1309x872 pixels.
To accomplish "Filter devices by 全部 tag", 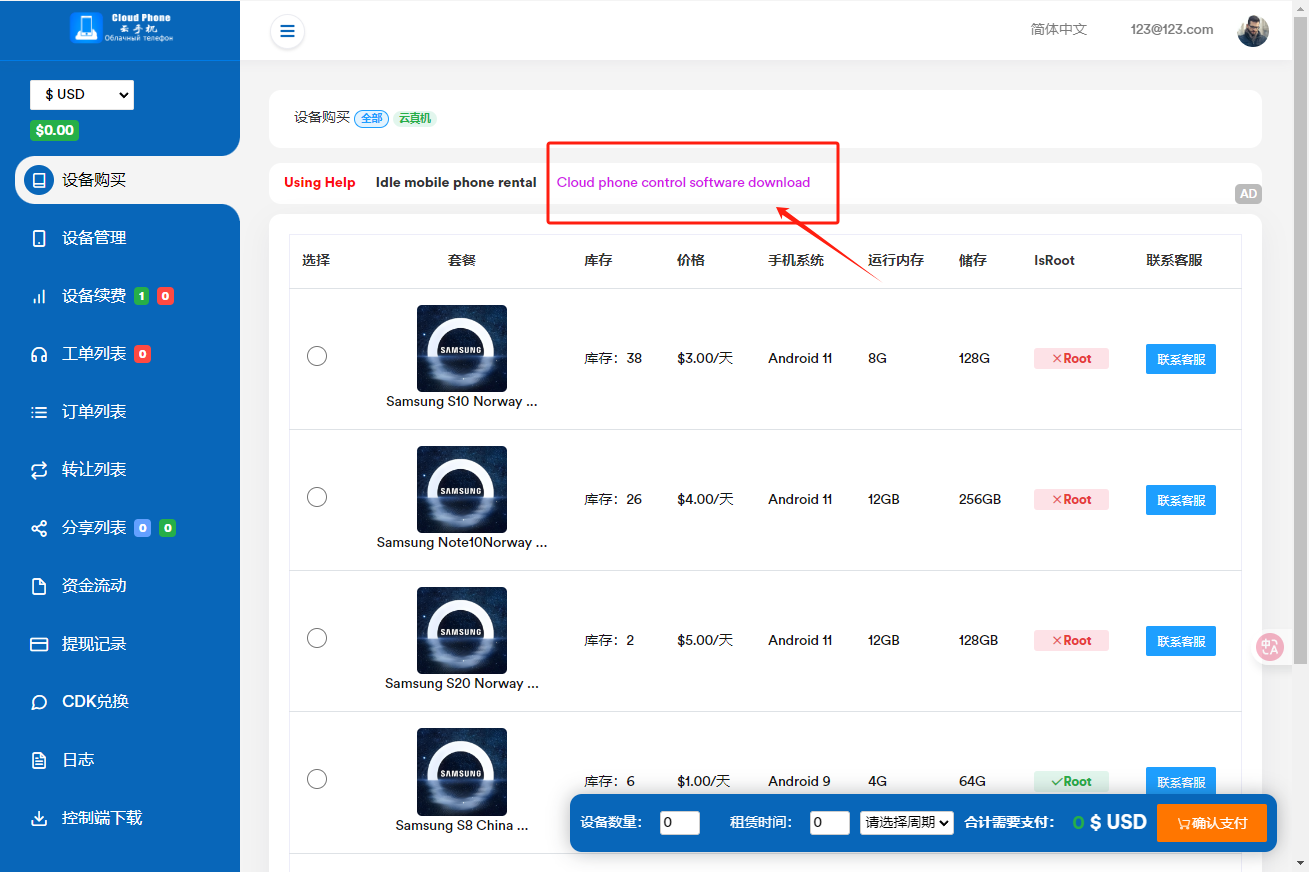I will click(371, 118).
